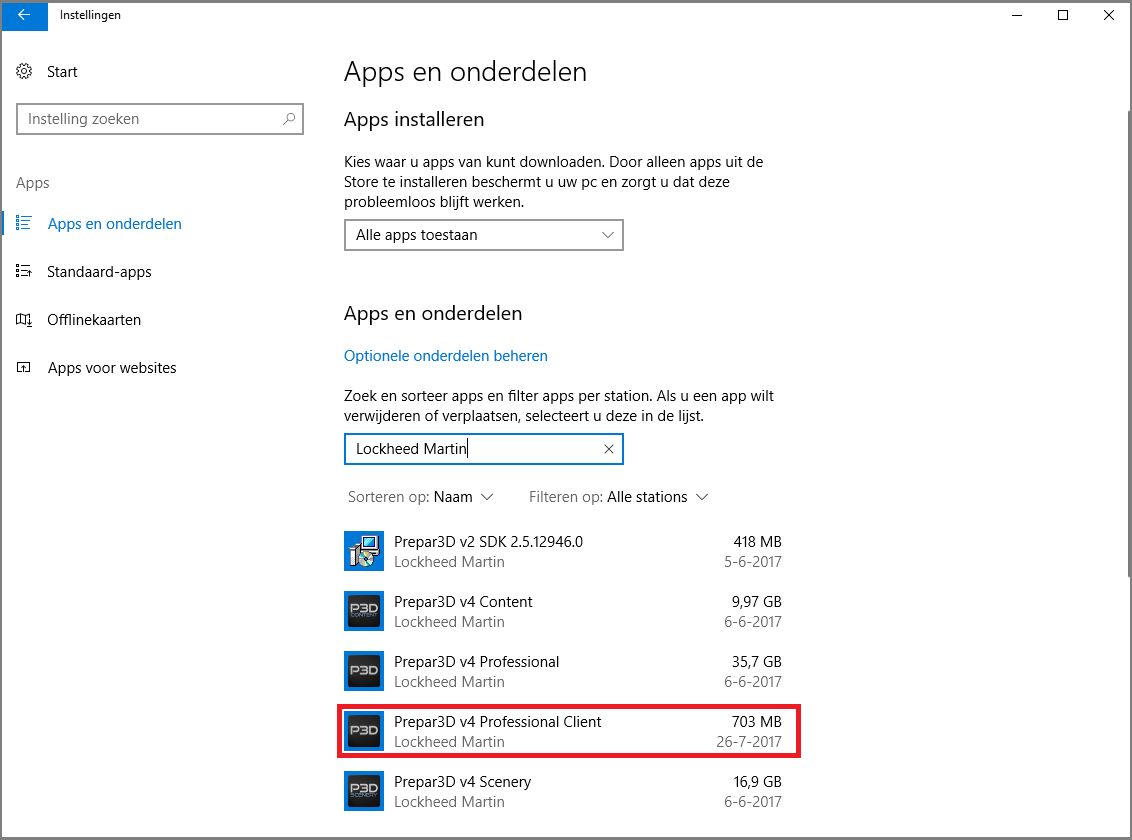The height and width of the screenshot is (840, 1132).
Task: Select the Standaard-apps sidebar icon
Action: 24,272
